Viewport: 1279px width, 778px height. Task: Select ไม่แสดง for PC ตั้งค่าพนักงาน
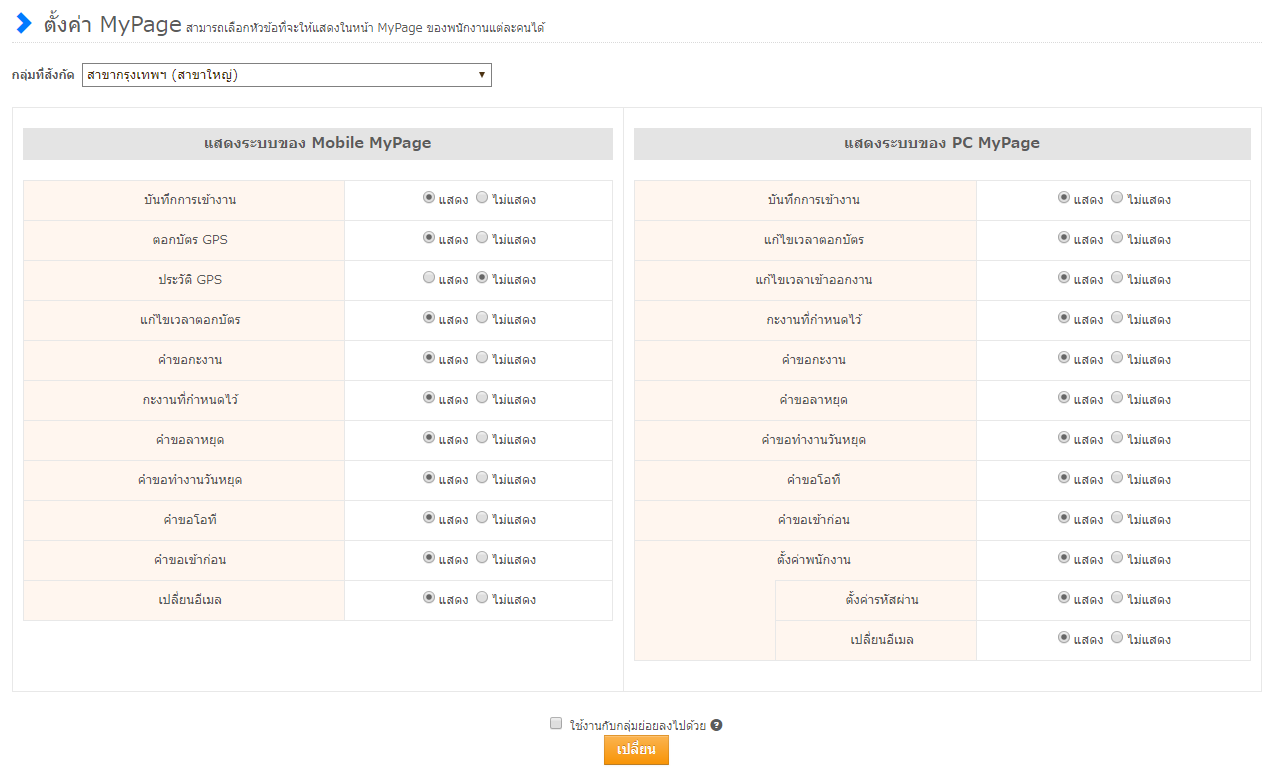[x=1117, y=558]
